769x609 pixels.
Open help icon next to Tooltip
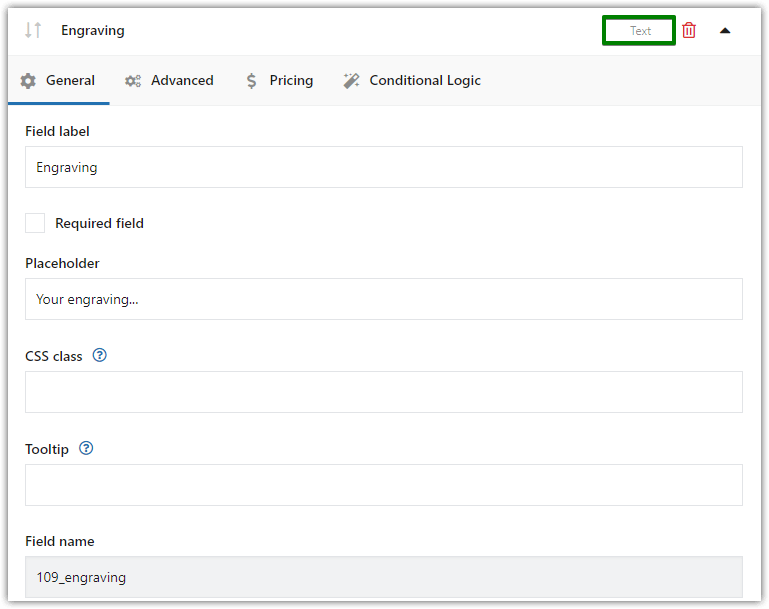point(86,448)
